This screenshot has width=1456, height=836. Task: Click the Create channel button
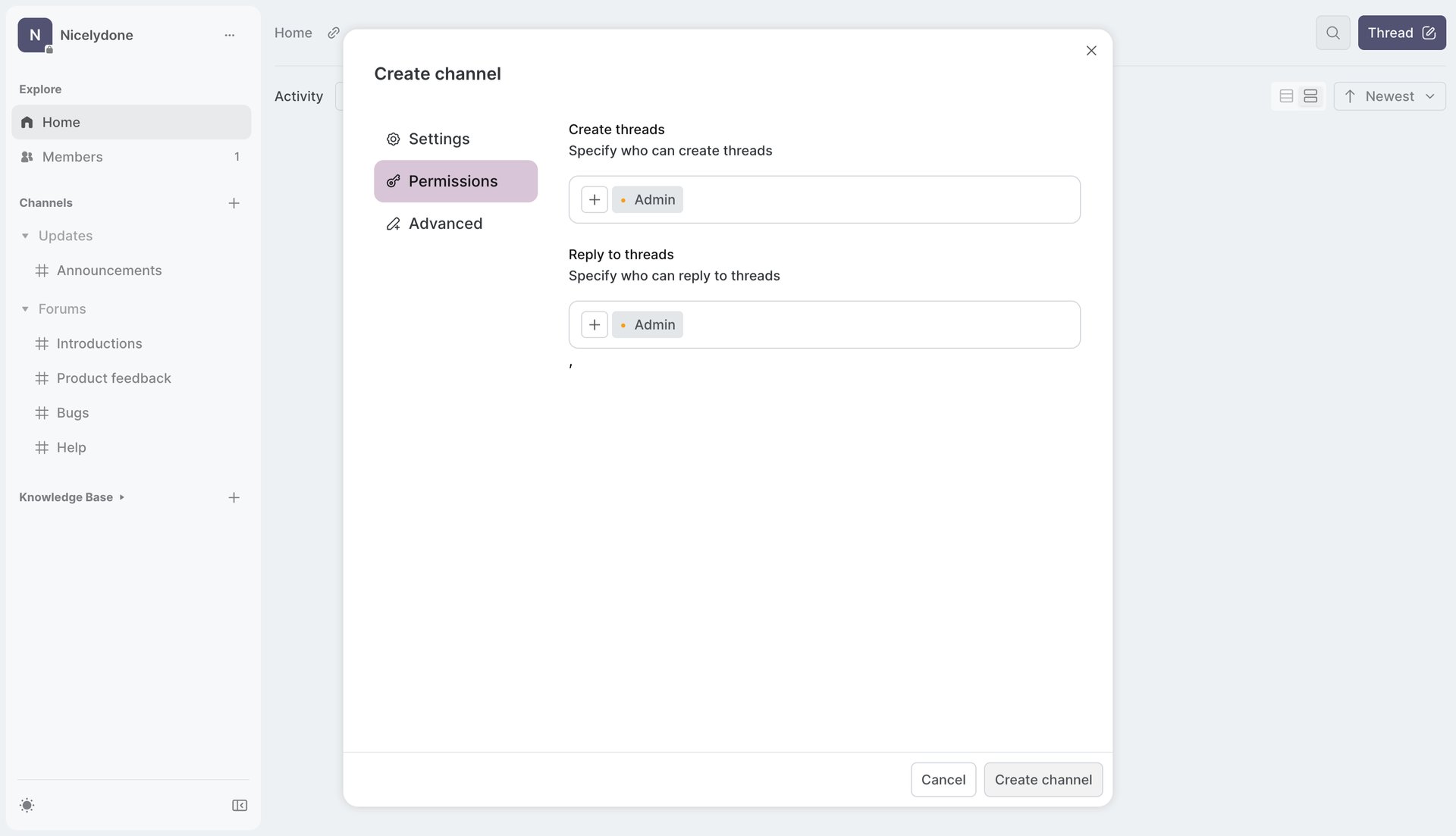pos(1043,779)
